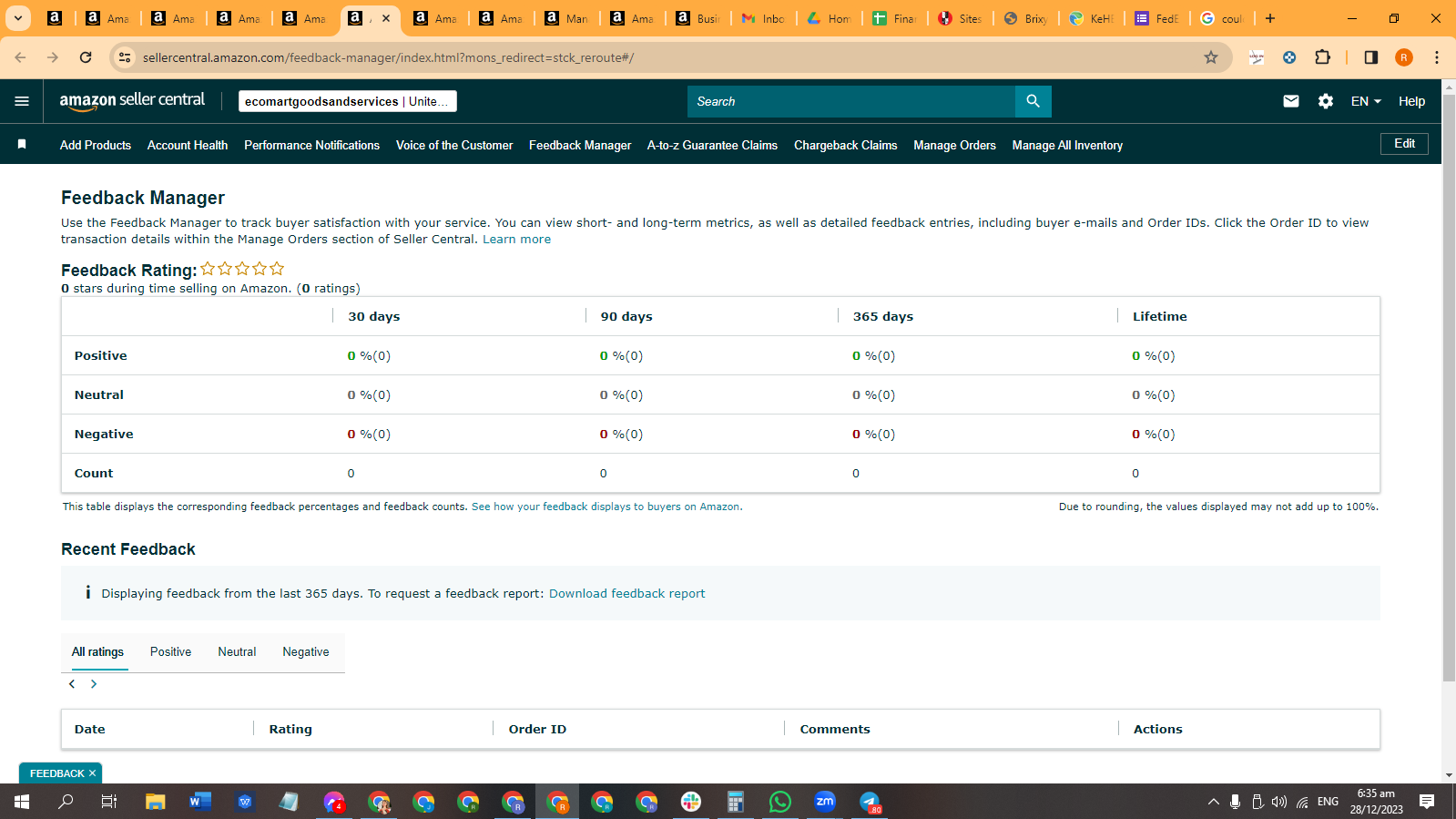Open the Windows notification center

(1427, 802)
